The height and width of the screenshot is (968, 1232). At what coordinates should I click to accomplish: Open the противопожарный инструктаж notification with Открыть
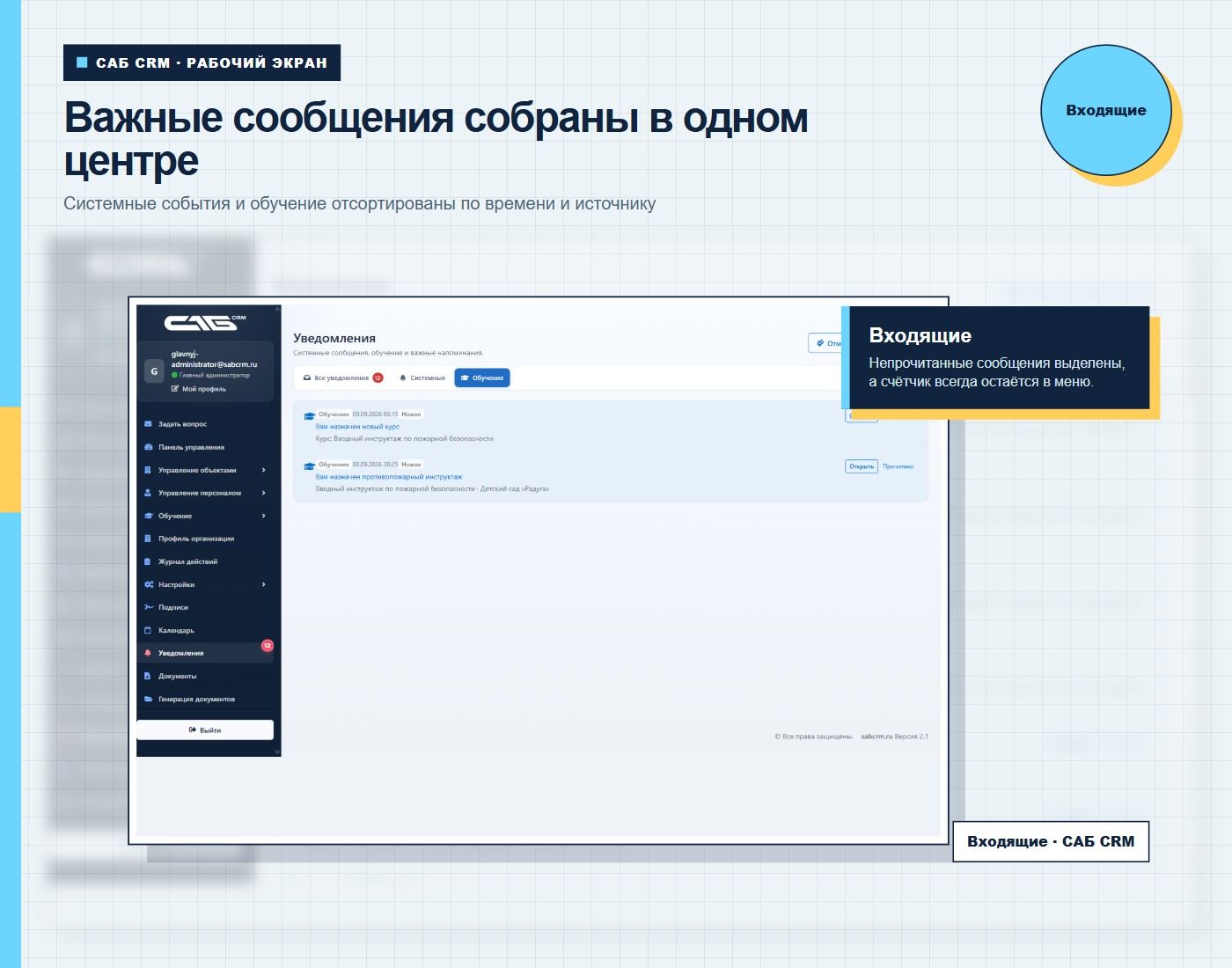[x=862, y=466]
